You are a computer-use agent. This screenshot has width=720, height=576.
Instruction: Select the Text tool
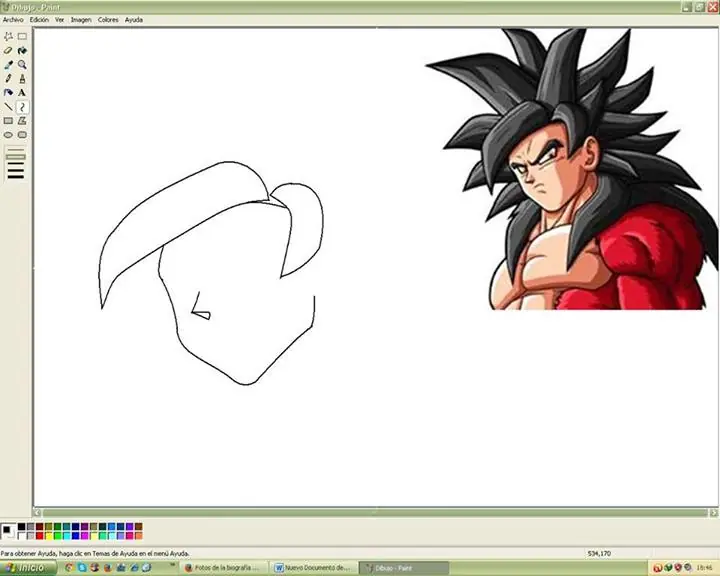(22, 93)
